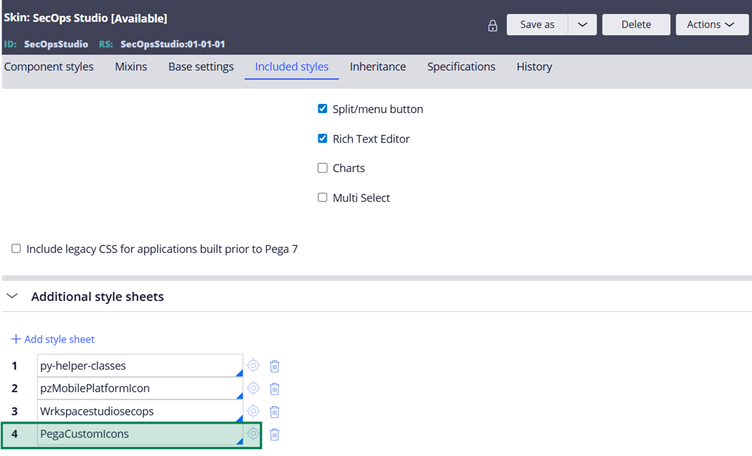Image resolution: width=752 pixels, height=456 pixels.
Task: Open rule icon for pzMobilePlatformIcon row
Action: click(x=253, y=388)
